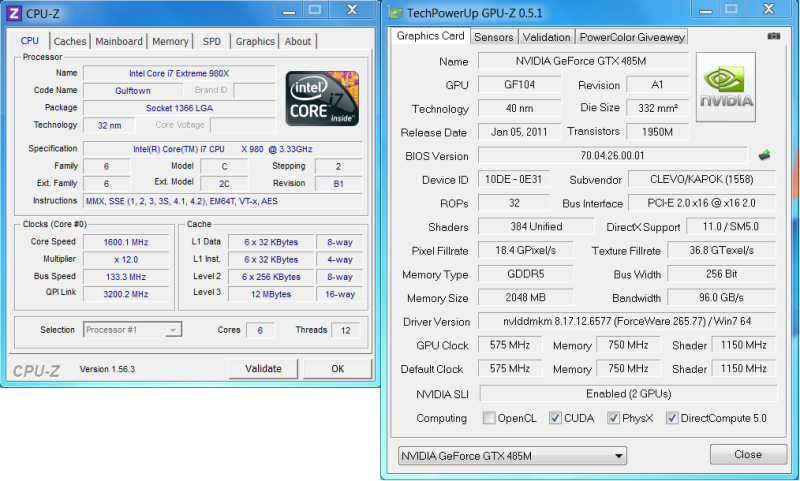Switch to the Validation tab in GPU-Z
Image resolution: width=800 pixels, height=481 pixels.
(x=546, y=37)
